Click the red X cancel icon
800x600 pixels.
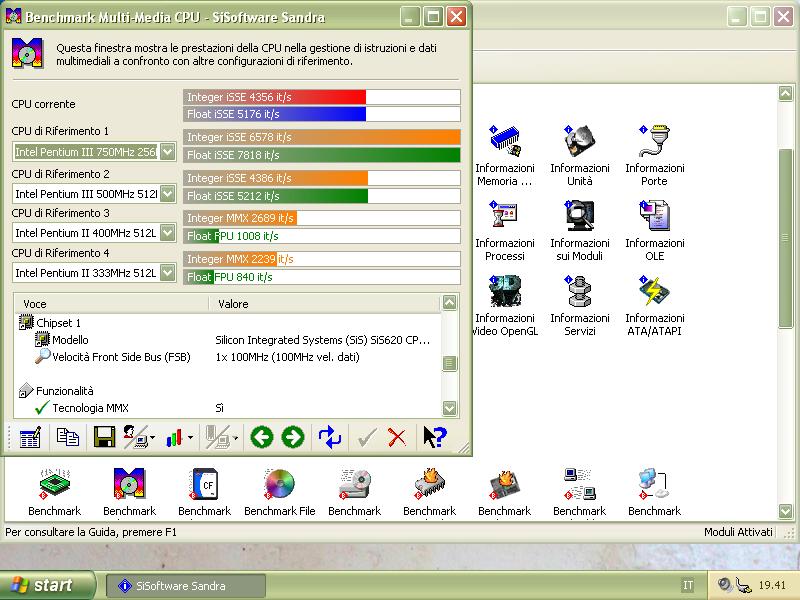[397, 437]
